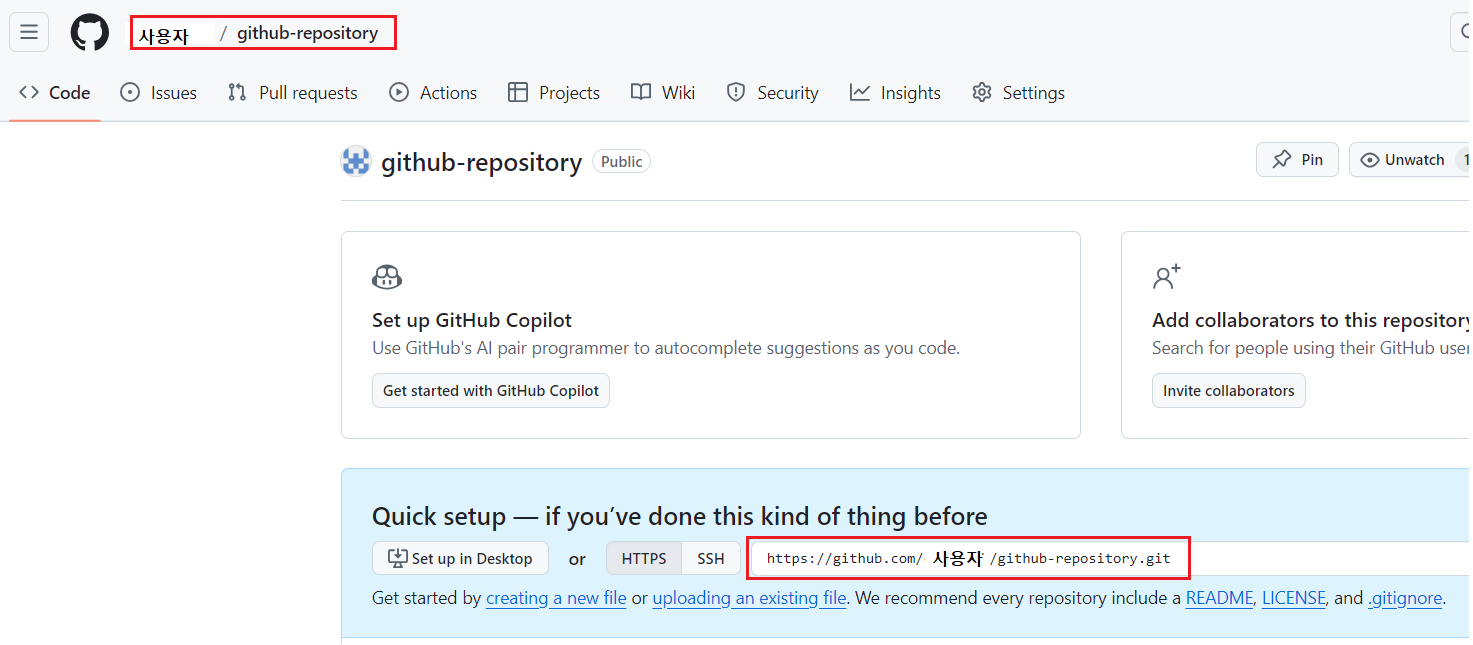Click github-repository in the breadcrumb

pos(307,33)
